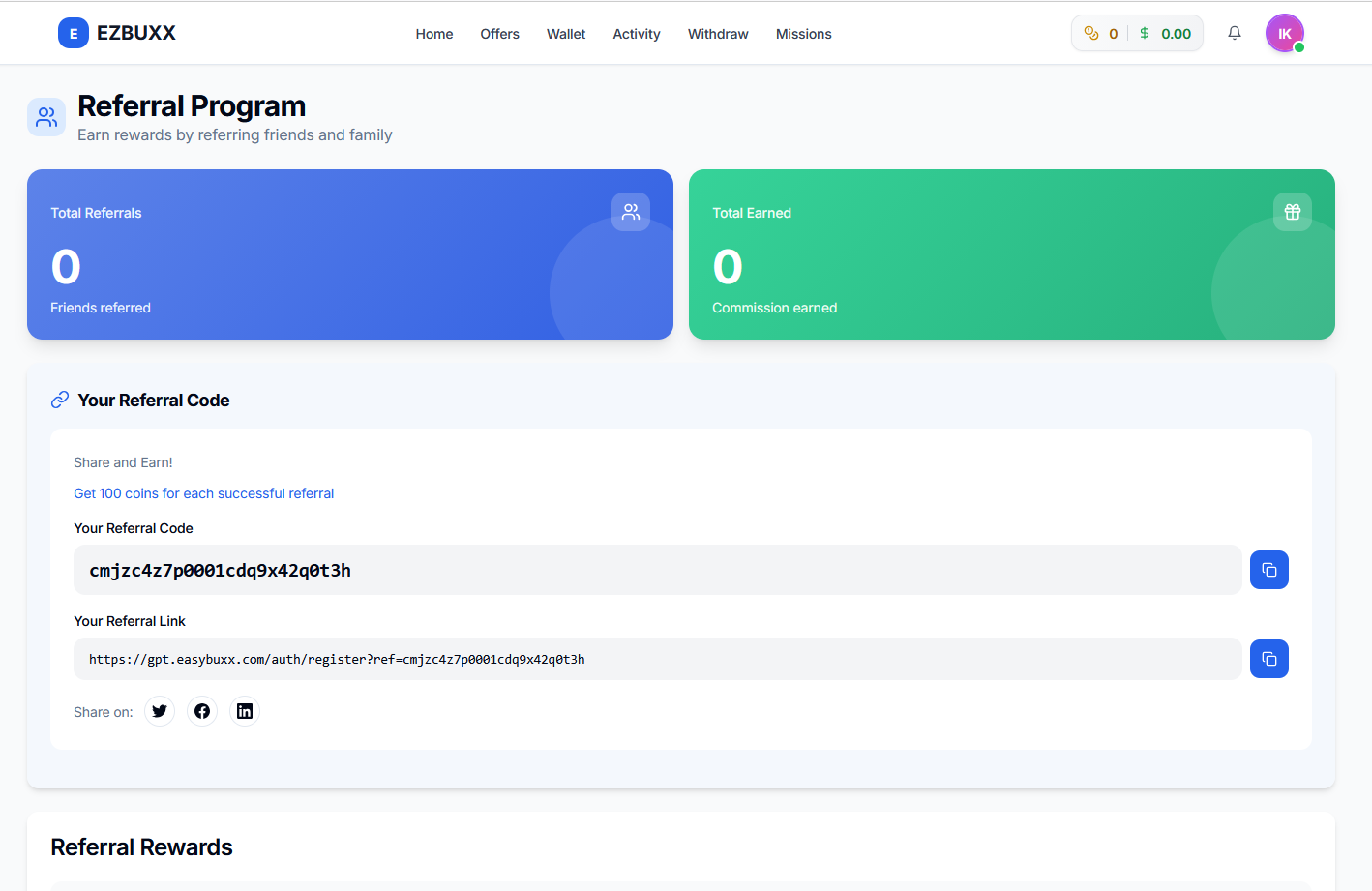
Task: Open the Withdraw page
Action: coord(718,34)
